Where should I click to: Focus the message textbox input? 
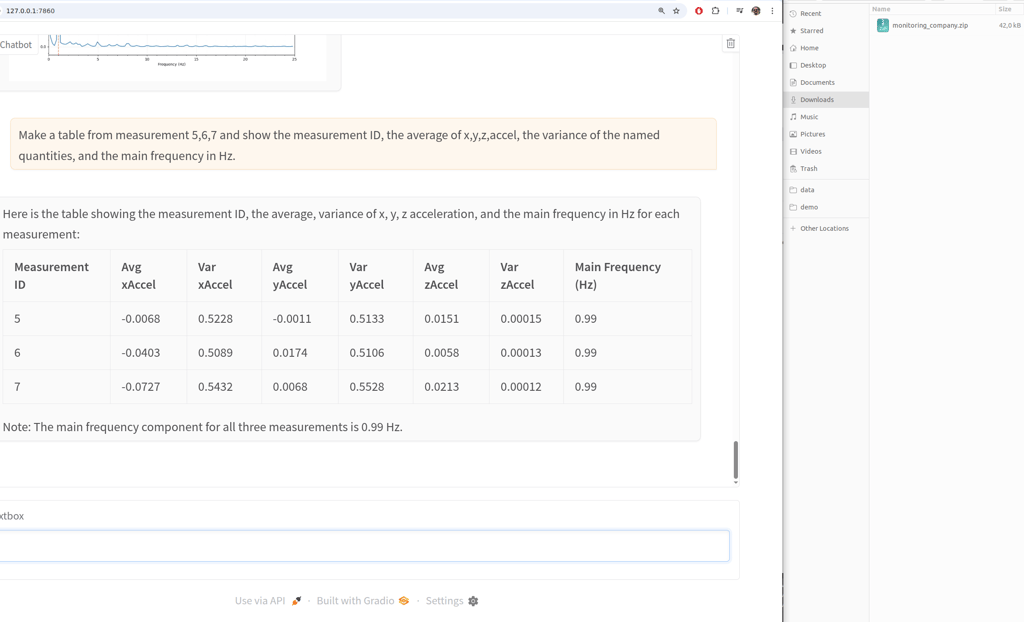pyautogui.click(x=363, y=546)
